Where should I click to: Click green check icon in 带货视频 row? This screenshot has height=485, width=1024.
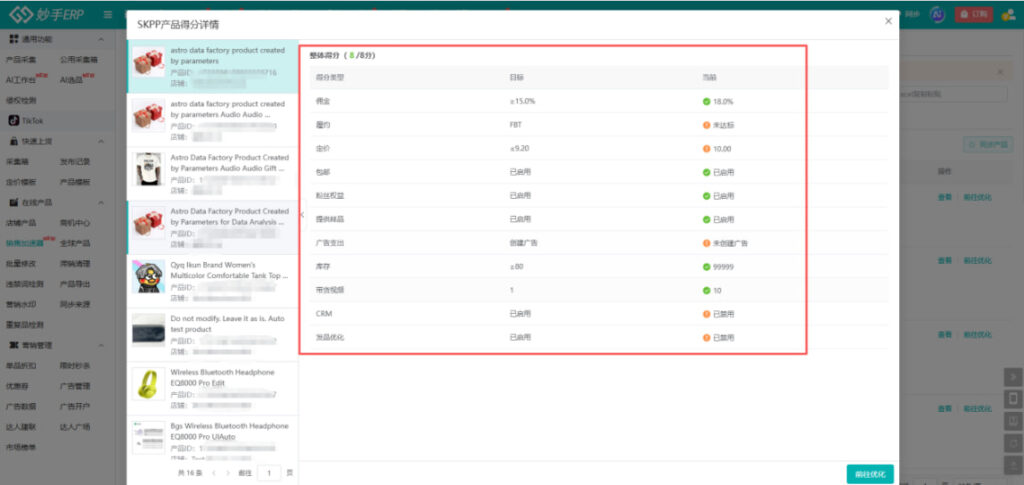pyautogui.click(x=706, y=290)
